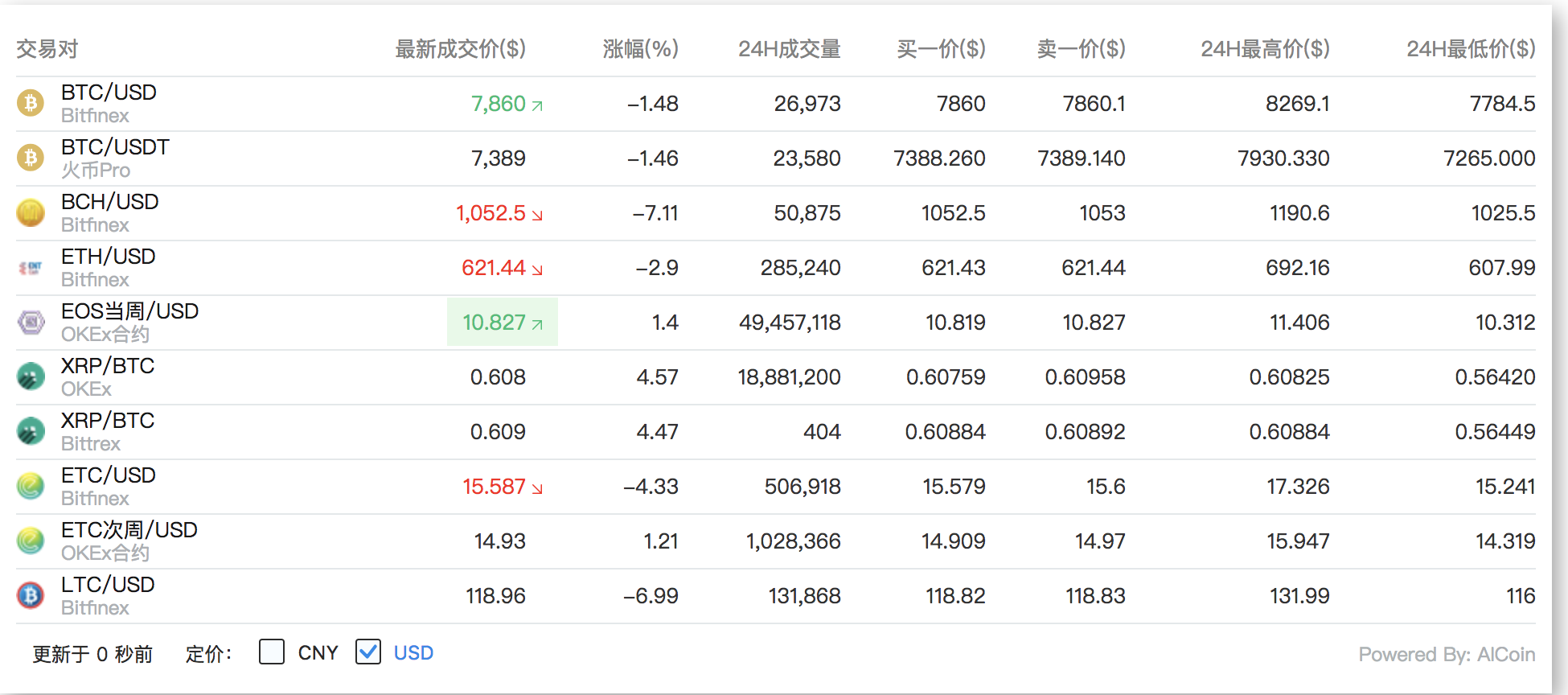Image resolution: width=1568 pixels, height=695 pixels.
Task: Click the 4.57 change percentage
Action: [x=658, y=377]
